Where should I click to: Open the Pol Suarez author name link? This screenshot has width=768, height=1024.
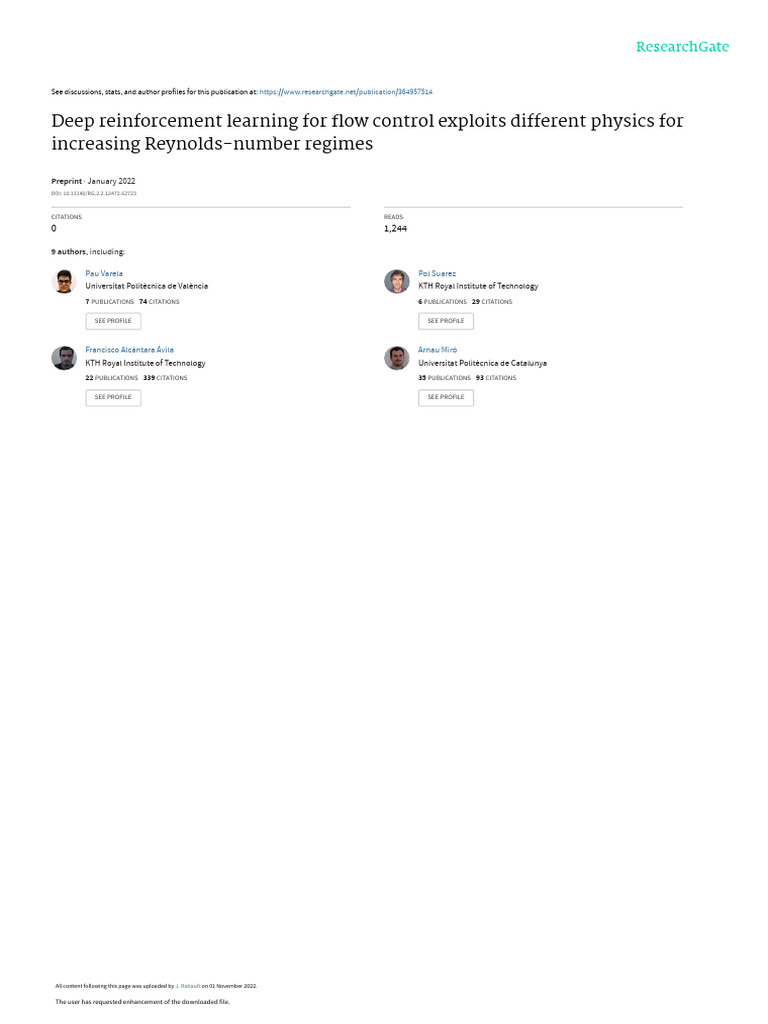coord(437,273)
